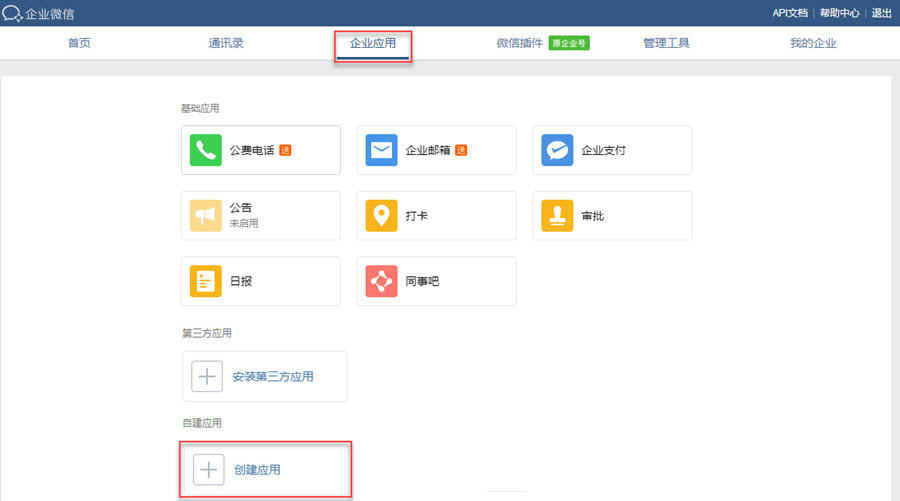Open the 管理工具 tab
This screenshot has height=501, width=900.
(x=666, y=43)
